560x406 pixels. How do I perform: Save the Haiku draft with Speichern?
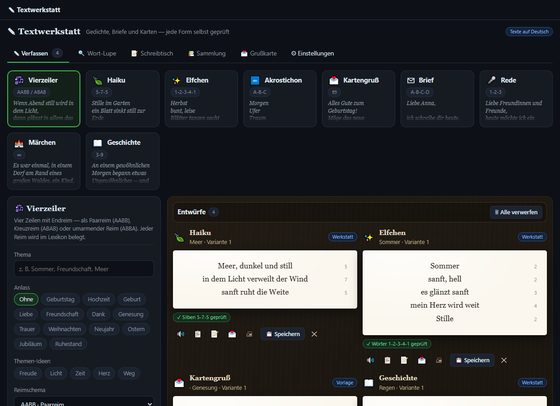[283, 334]
